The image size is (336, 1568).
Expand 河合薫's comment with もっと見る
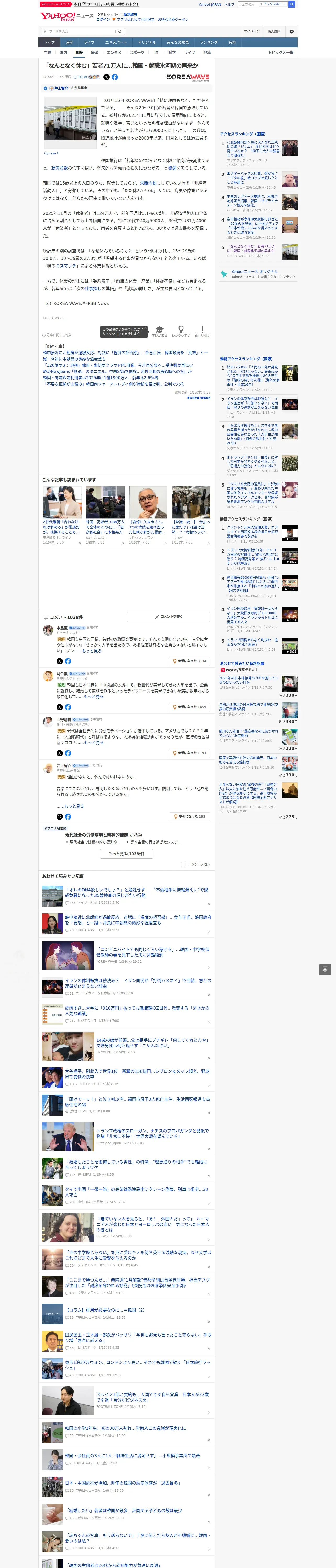pyautogui.click(x=94, y=697)
